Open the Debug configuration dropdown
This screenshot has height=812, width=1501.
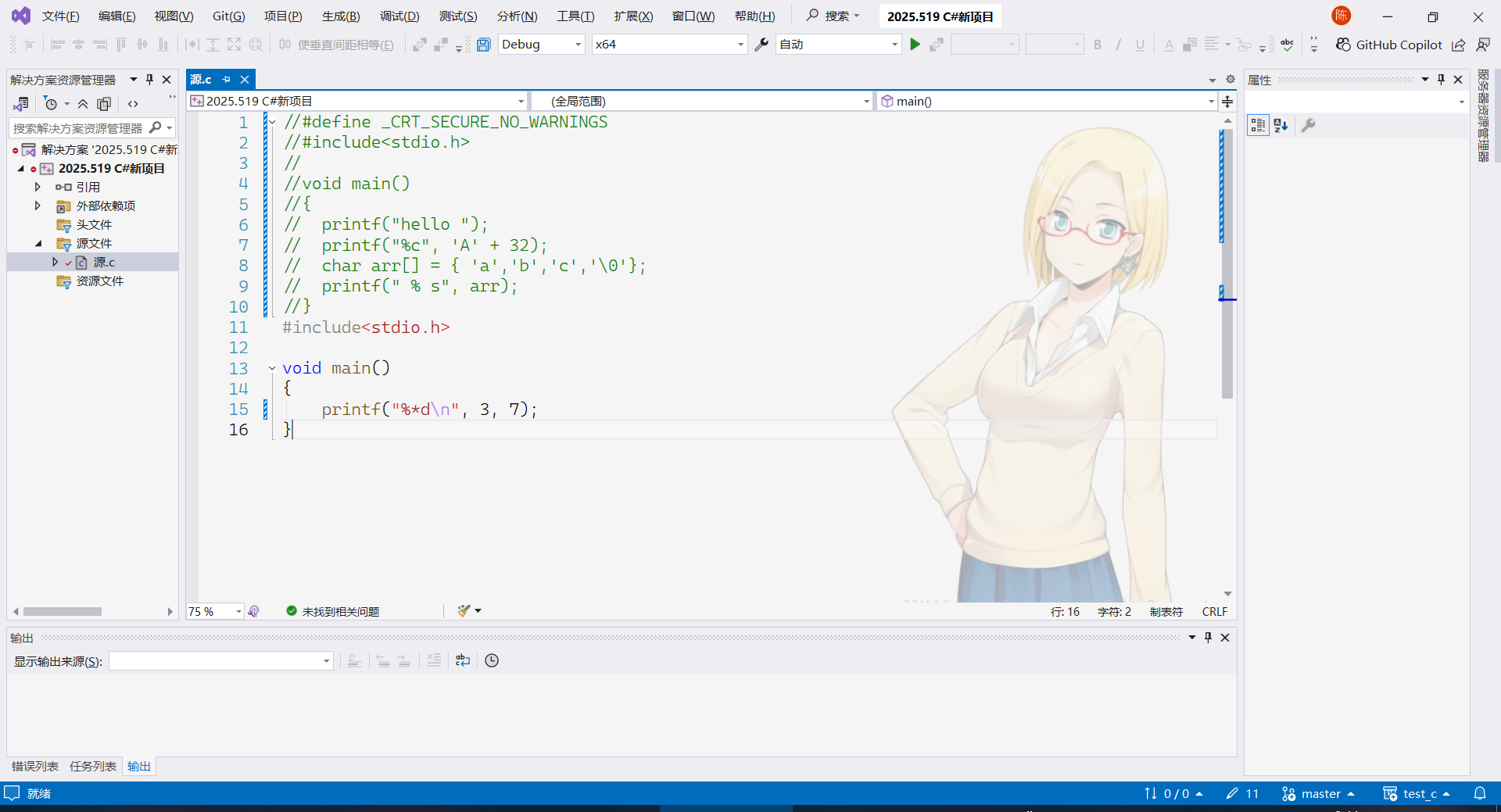tap(542, 45)
